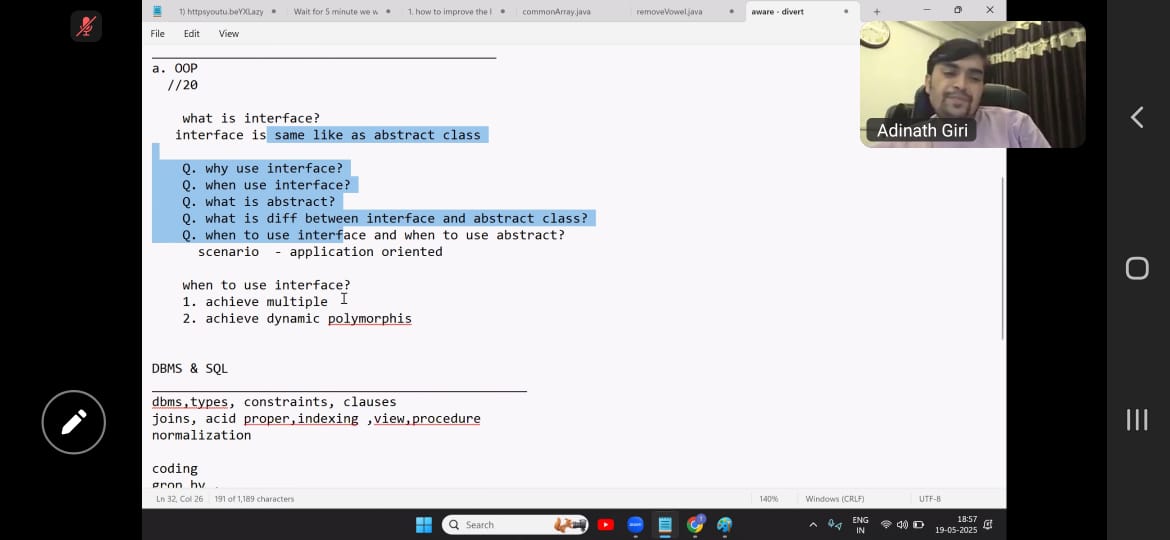1170x540 pixels.
Task: Tap the pencil annotate button
Action: pyautogui.click(x=73, y=422)
